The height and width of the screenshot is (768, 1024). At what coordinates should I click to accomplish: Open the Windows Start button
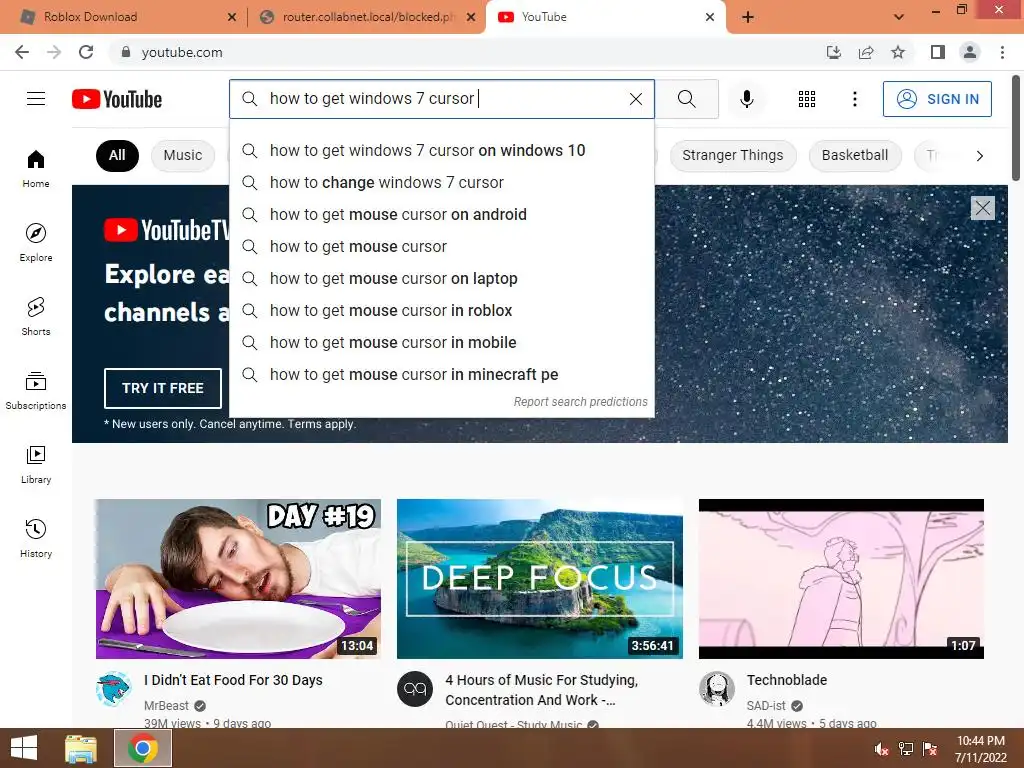24,748
